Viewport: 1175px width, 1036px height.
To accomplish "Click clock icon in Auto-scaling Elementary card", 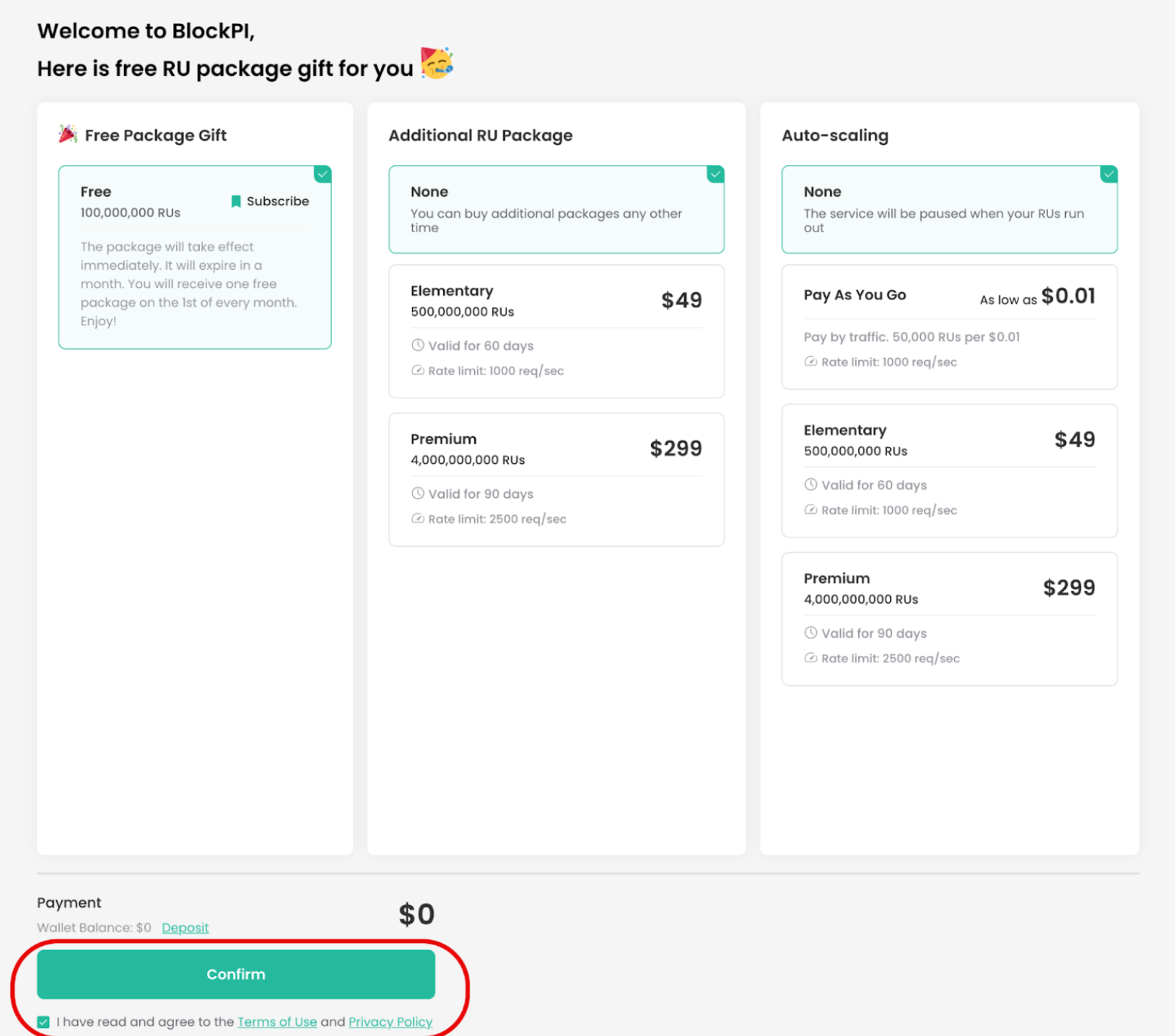I will coord(811,485).
